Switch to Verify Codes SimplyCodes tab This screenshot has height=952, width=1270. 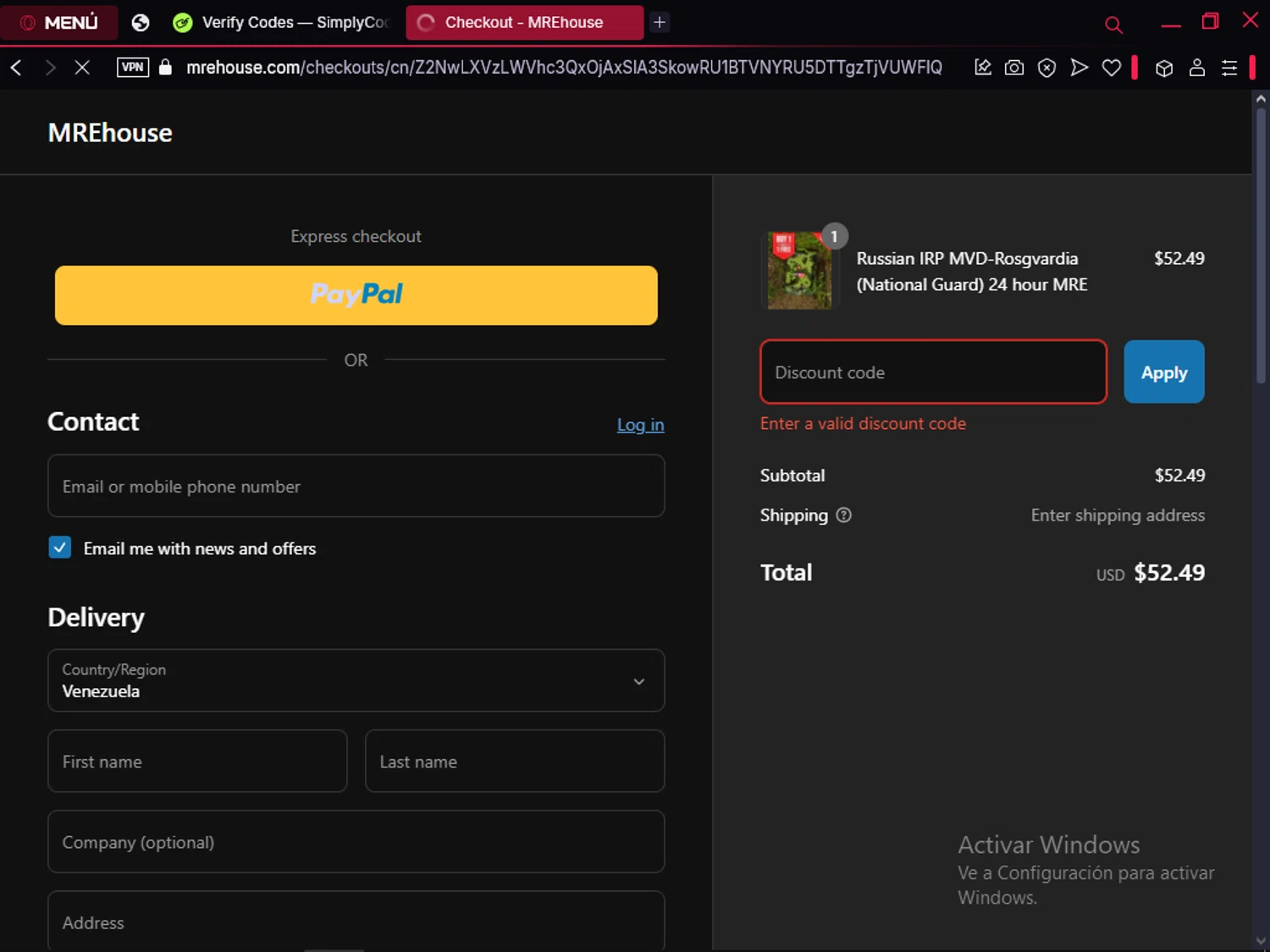(283, 23)
